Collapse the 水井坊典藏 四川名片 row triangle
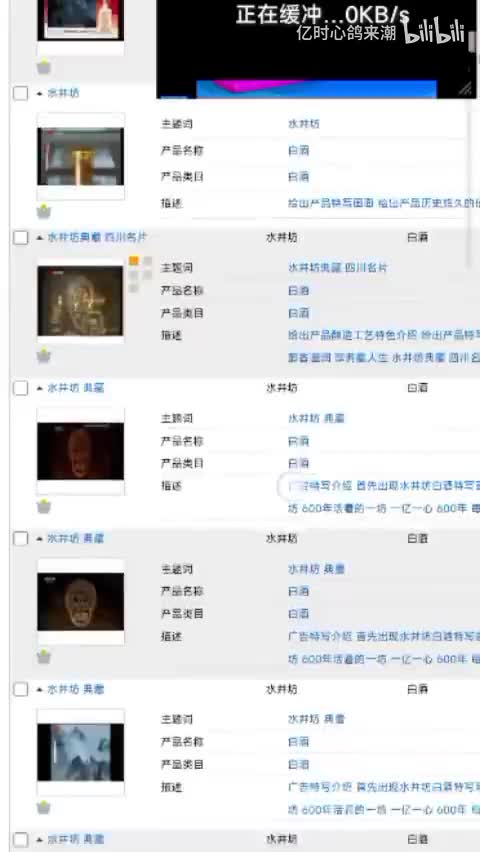 (x=40, y=237)
